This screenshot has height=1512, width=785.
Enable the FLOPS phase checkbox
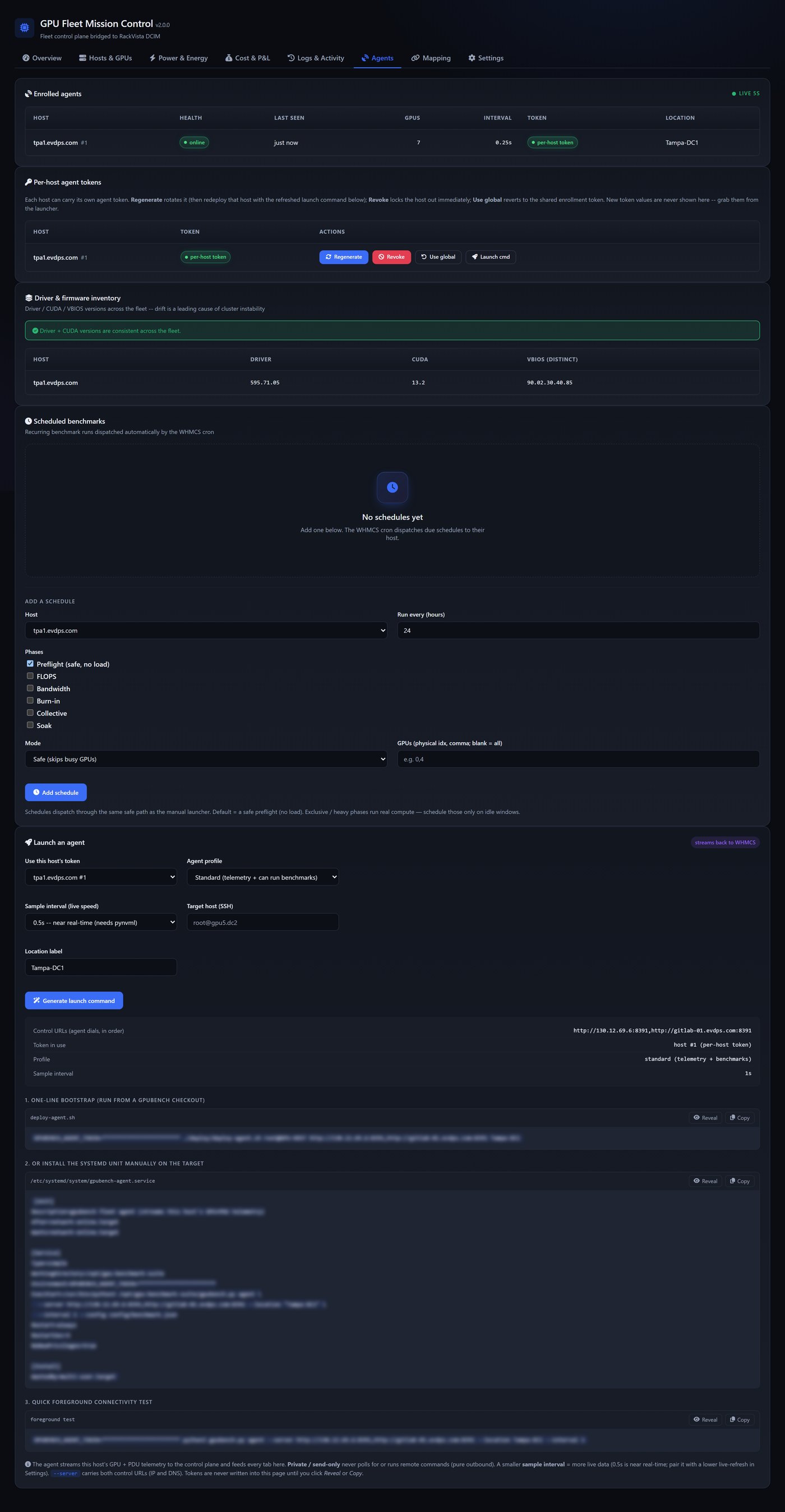click(x=30, y=676)
